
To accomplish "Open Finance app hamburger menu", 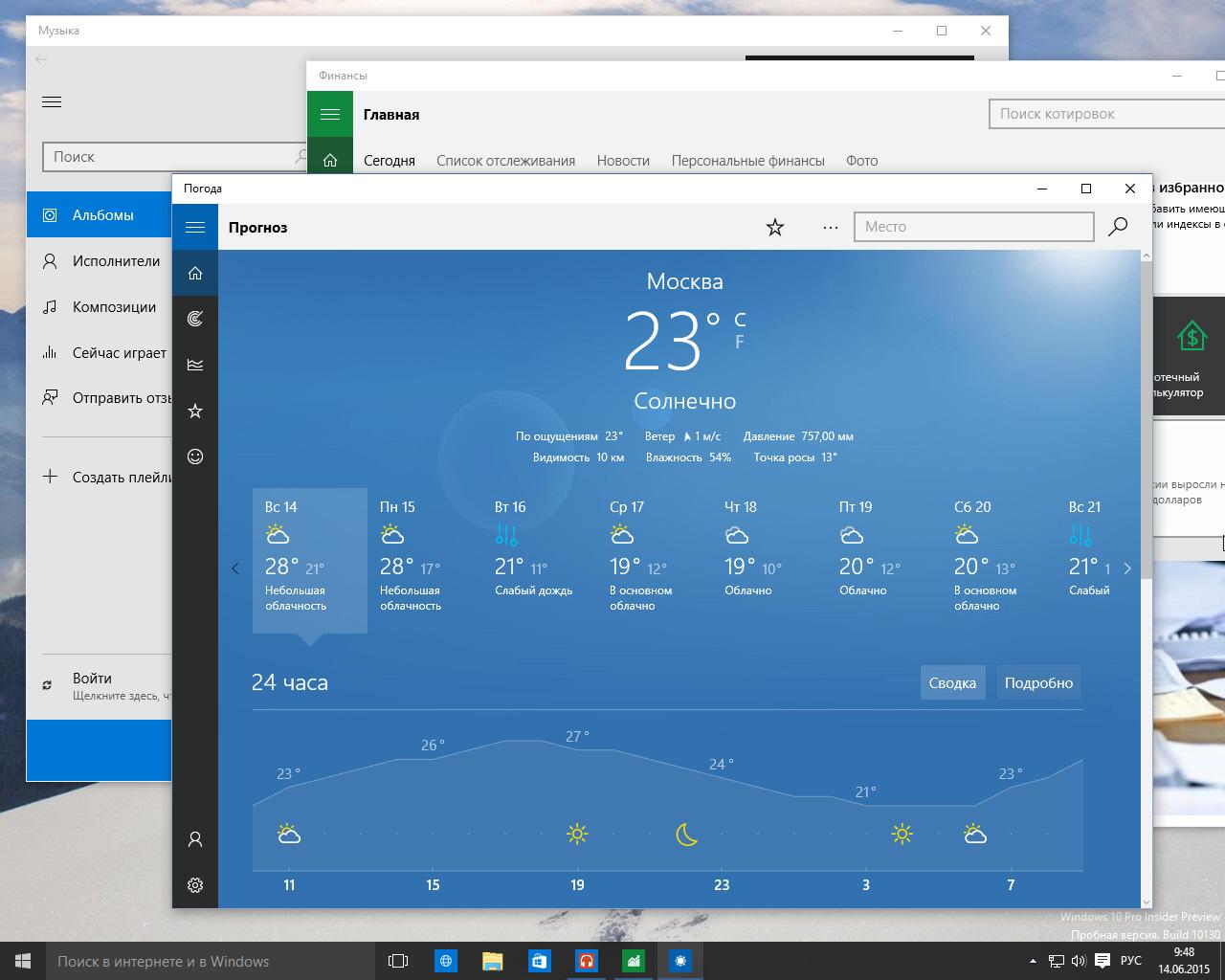I will [x=330, y=115].
